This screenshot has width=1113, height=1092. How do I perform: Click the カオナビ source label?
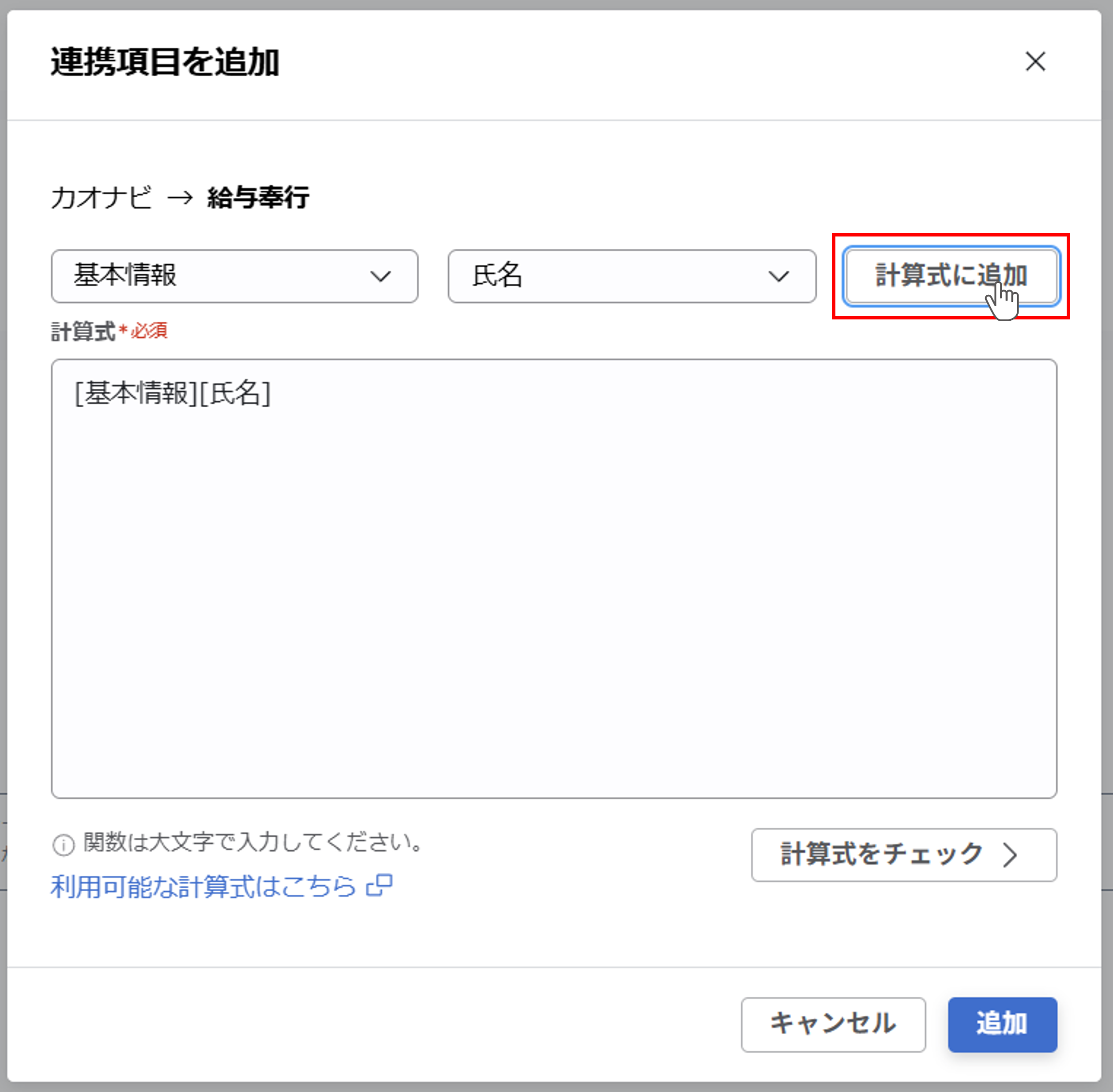tap(102, 197)
